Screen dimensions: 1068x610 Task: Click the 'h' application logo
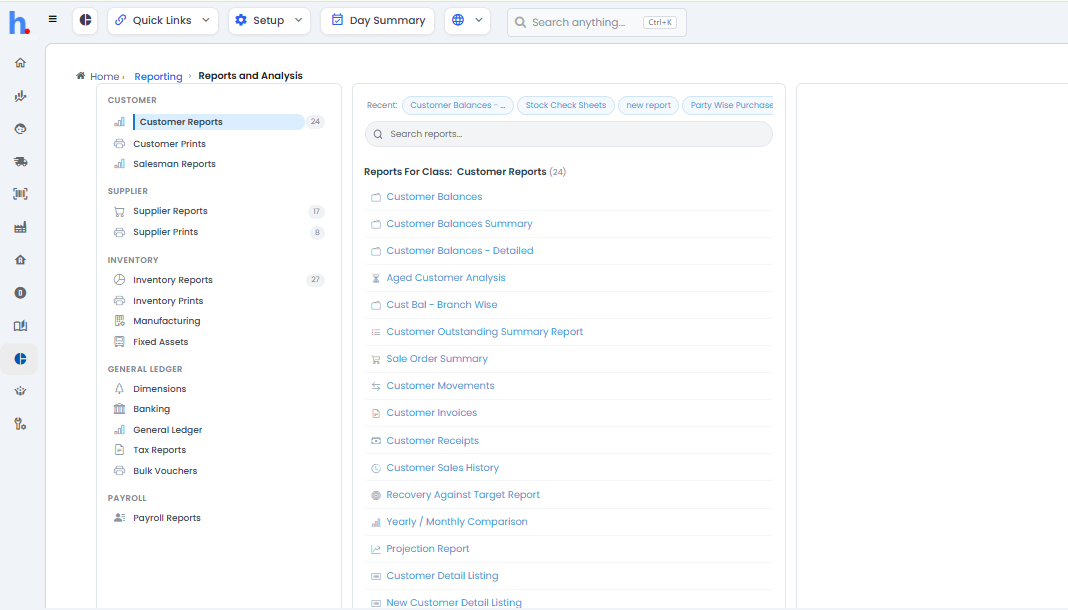19,22
